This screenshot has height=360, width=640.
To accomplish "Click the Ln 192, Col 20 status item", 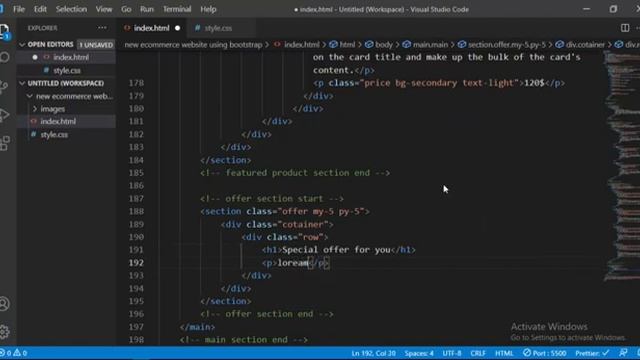I will click(x=373, y=353).
